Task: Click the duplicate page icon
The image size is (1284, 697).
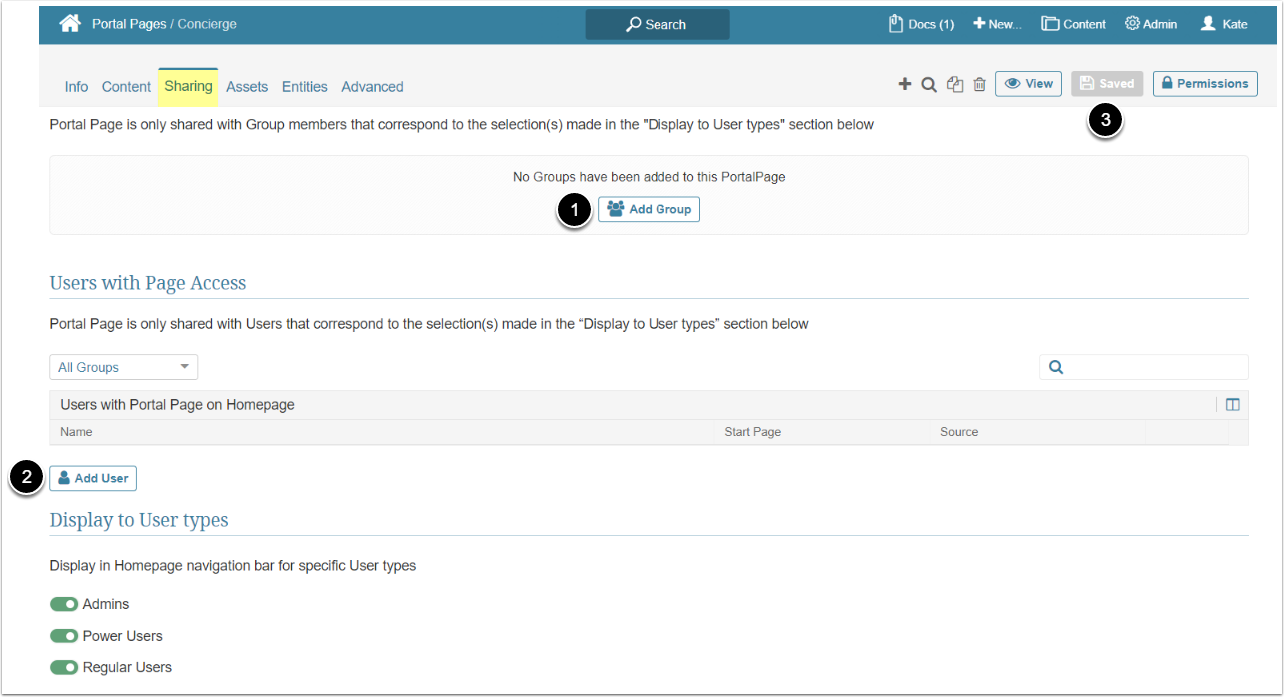Action: pyautogui.click(x=955, y=84)
